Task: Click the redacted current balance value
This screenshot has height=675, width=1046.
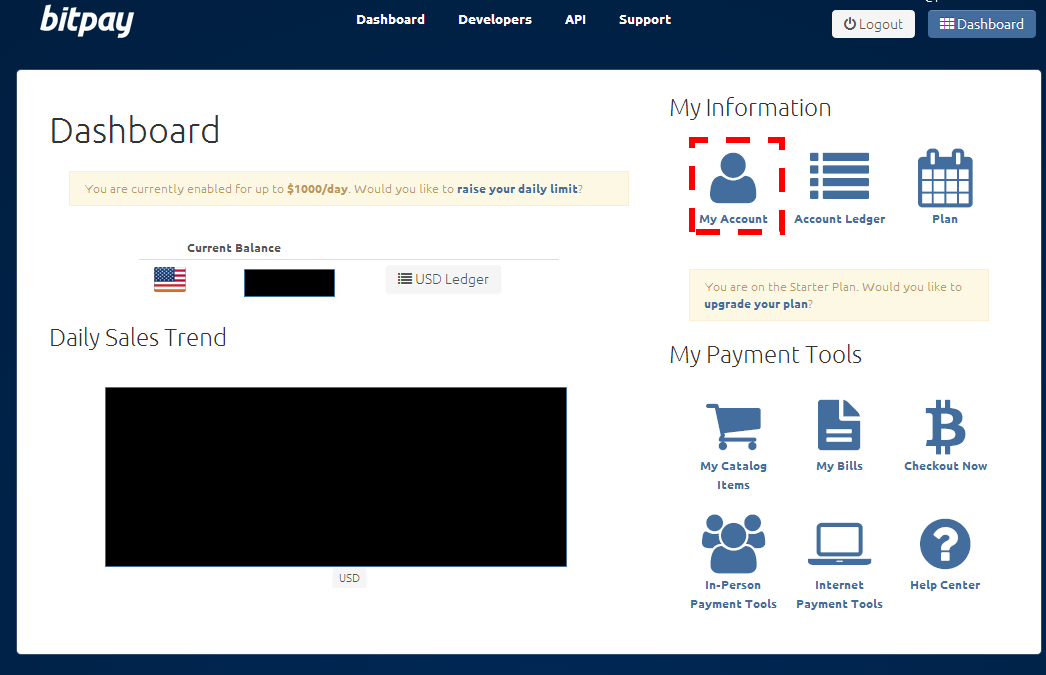Action: pyautogui.click(x=290, y=283)
